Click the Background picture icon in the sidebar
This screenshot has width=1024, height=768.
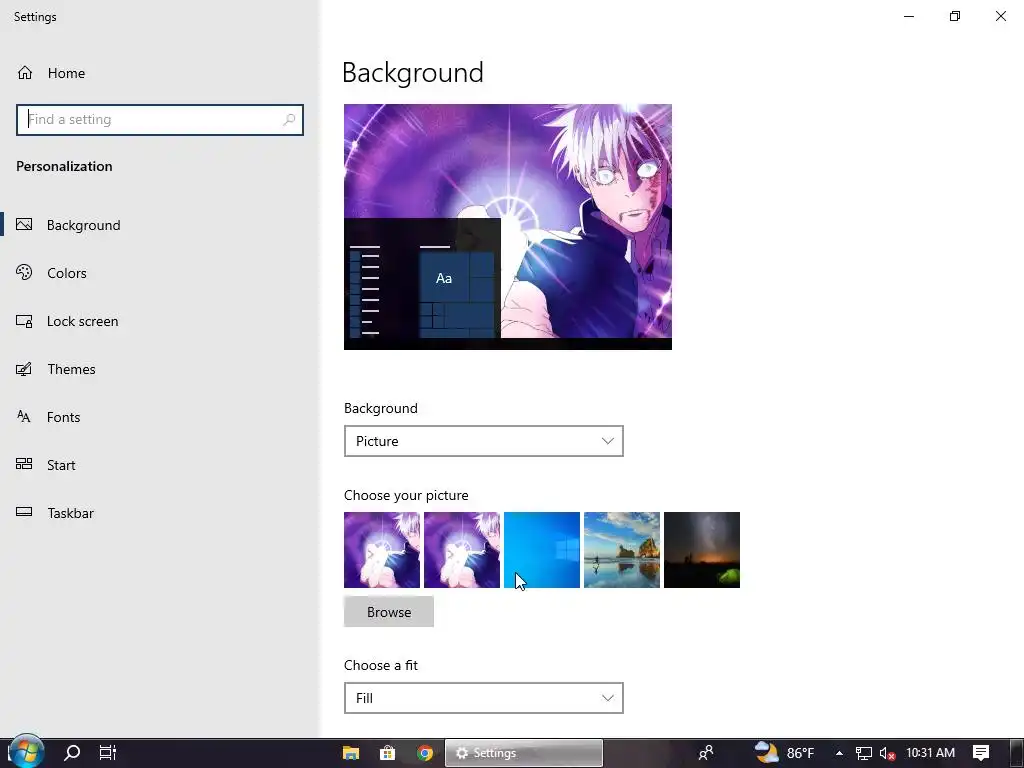[24, 225]
